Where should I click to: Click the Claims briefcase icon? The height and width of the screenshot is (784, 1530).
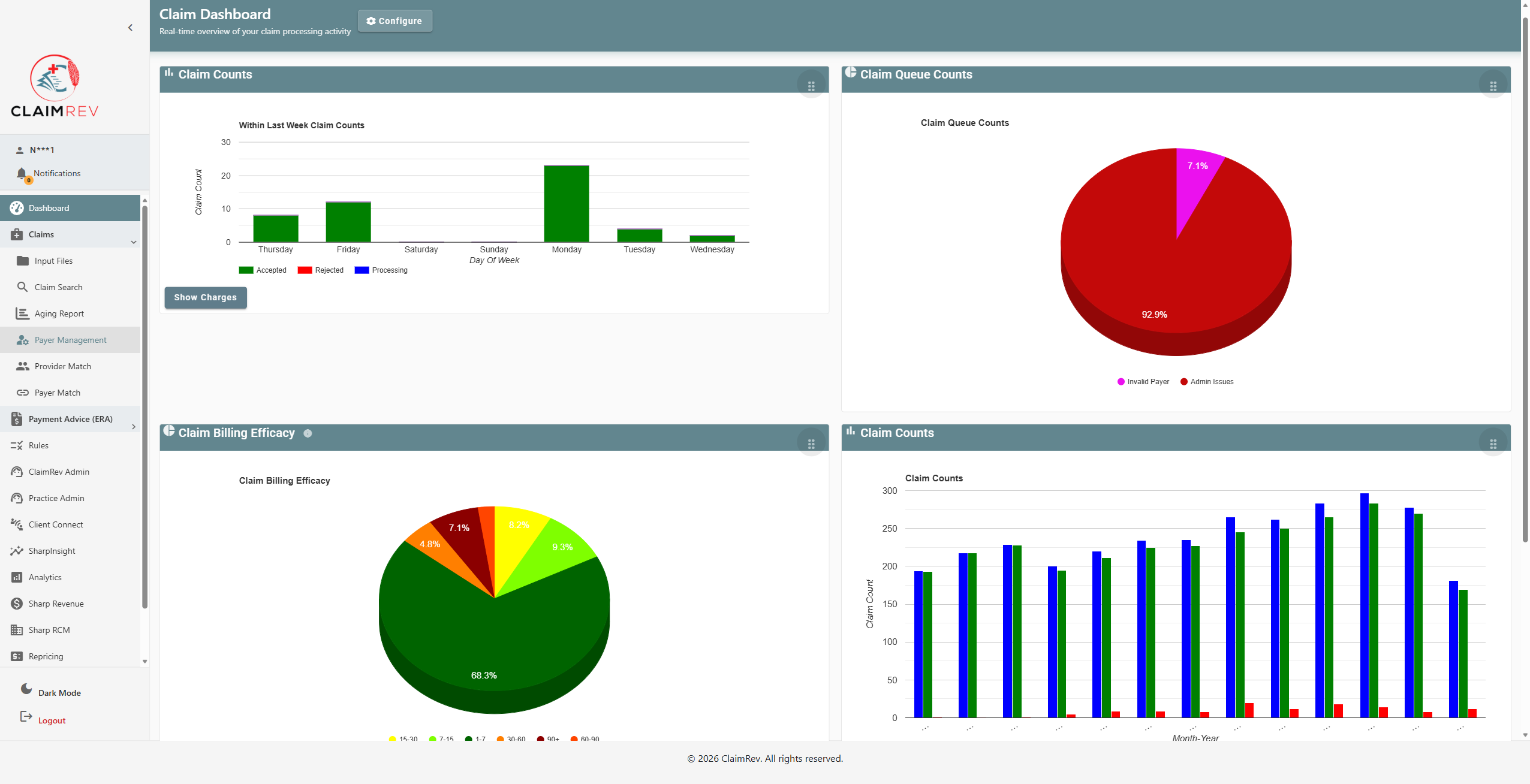coord(17,234)
